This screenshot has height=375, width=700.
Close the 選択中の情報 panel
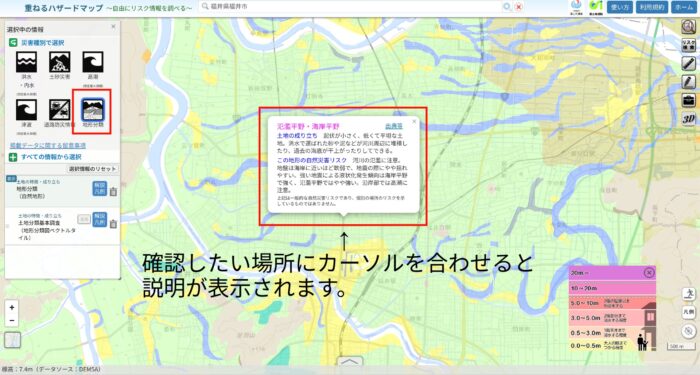113,27
